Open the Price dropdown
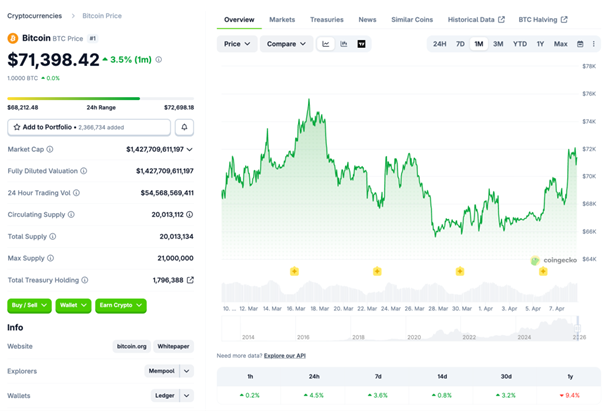 [x=237, y=44]
